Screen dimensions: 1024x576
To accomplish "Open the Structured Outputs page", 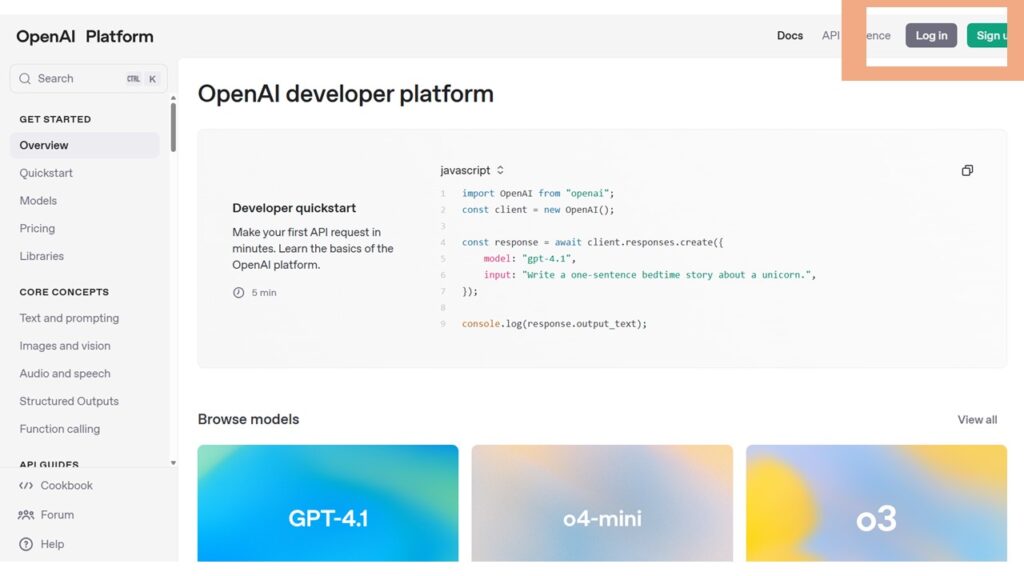I will pos(69,401).
